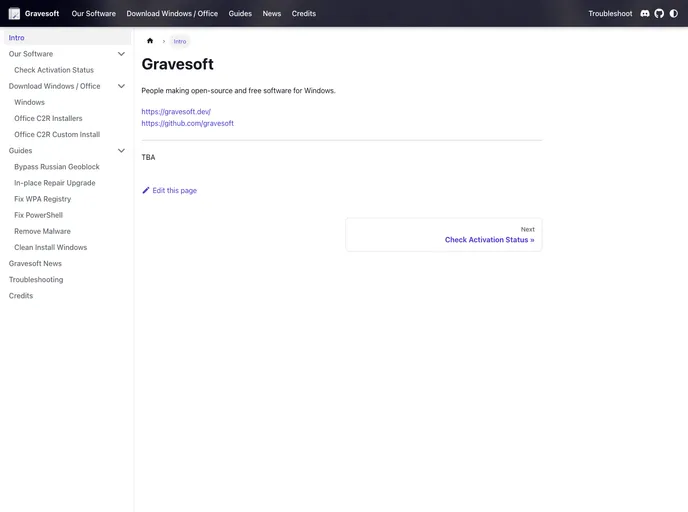Click the TBA text
Viewport: 688px width, 512px height.
point(148,157)
